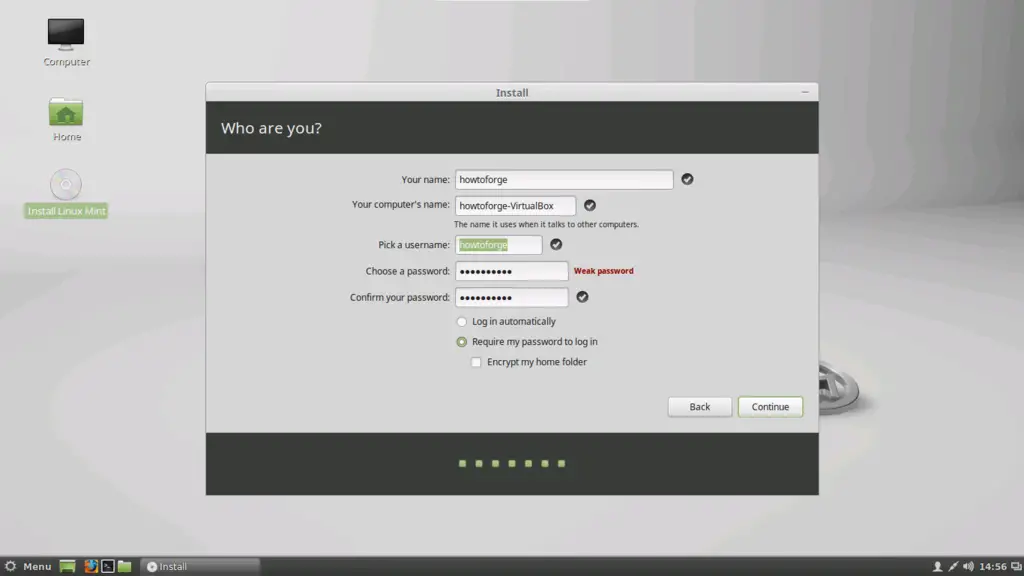Click the Continue button
The height and width of the screenshot is (576, 1024).
tap(770, 407)
